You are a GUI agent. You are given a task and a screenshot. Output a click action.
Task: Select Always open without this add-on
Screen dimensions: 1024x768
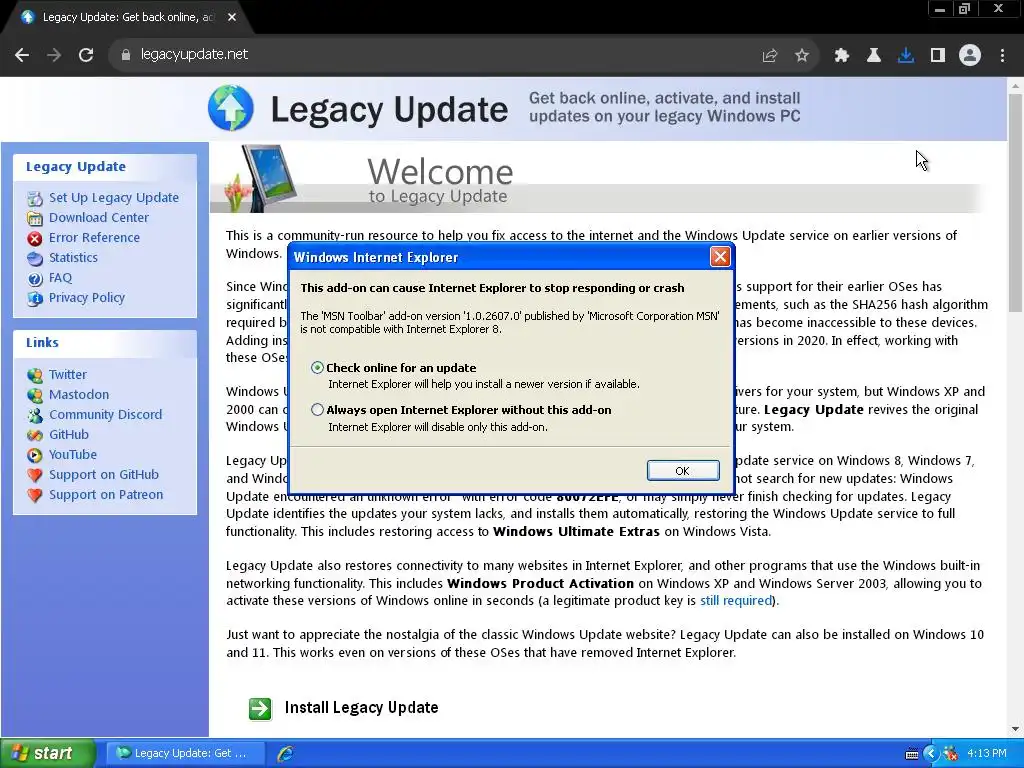(x=317, y=409)
